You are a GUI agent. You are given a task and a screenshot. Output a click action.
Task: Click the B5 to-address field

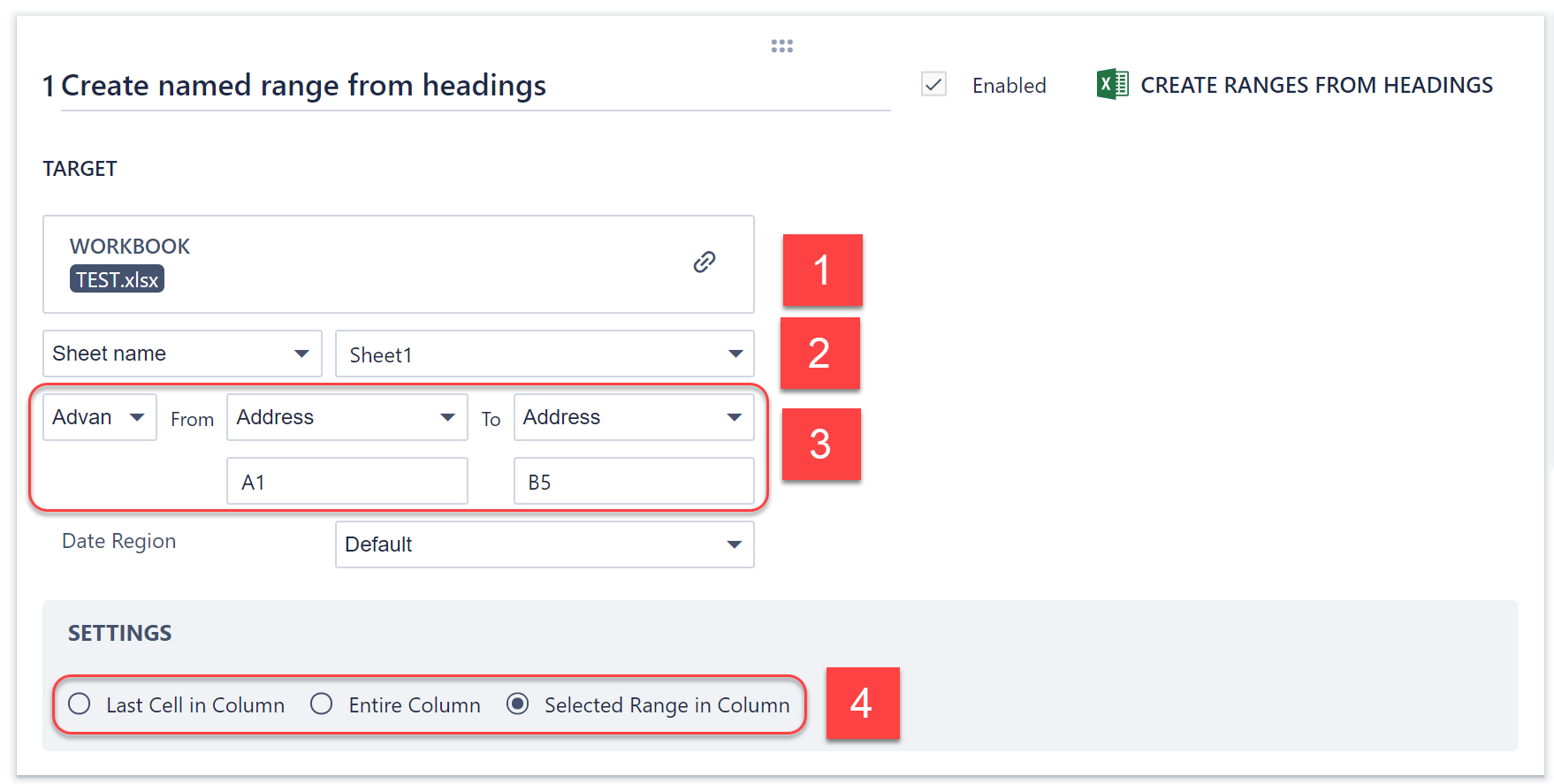[x=633, y=482]
